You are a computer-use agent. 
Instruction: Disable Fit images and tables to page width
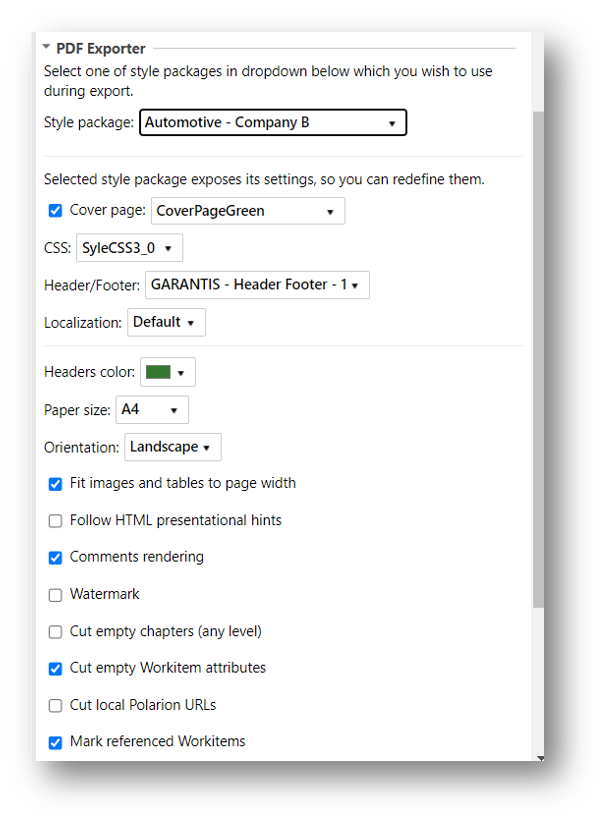55,484
